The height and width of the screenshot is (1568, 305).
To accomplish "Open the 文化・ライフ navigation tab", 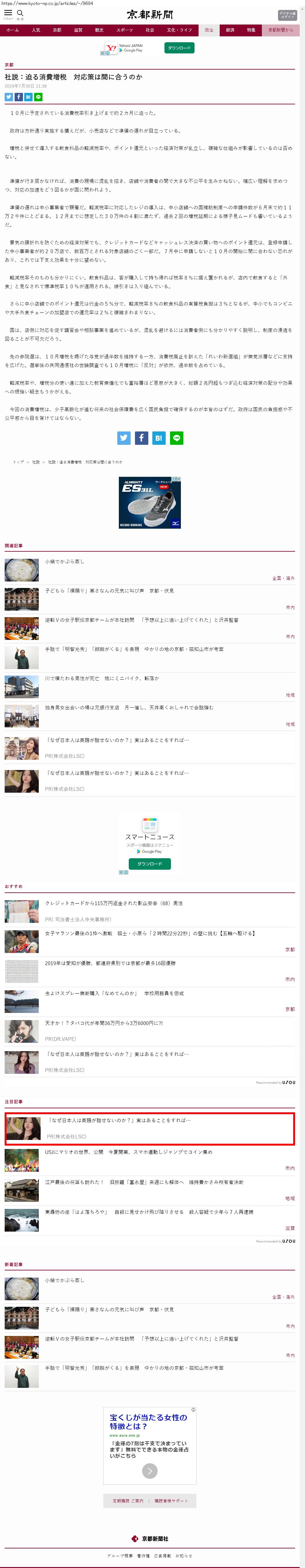I will tap(179, 30).
